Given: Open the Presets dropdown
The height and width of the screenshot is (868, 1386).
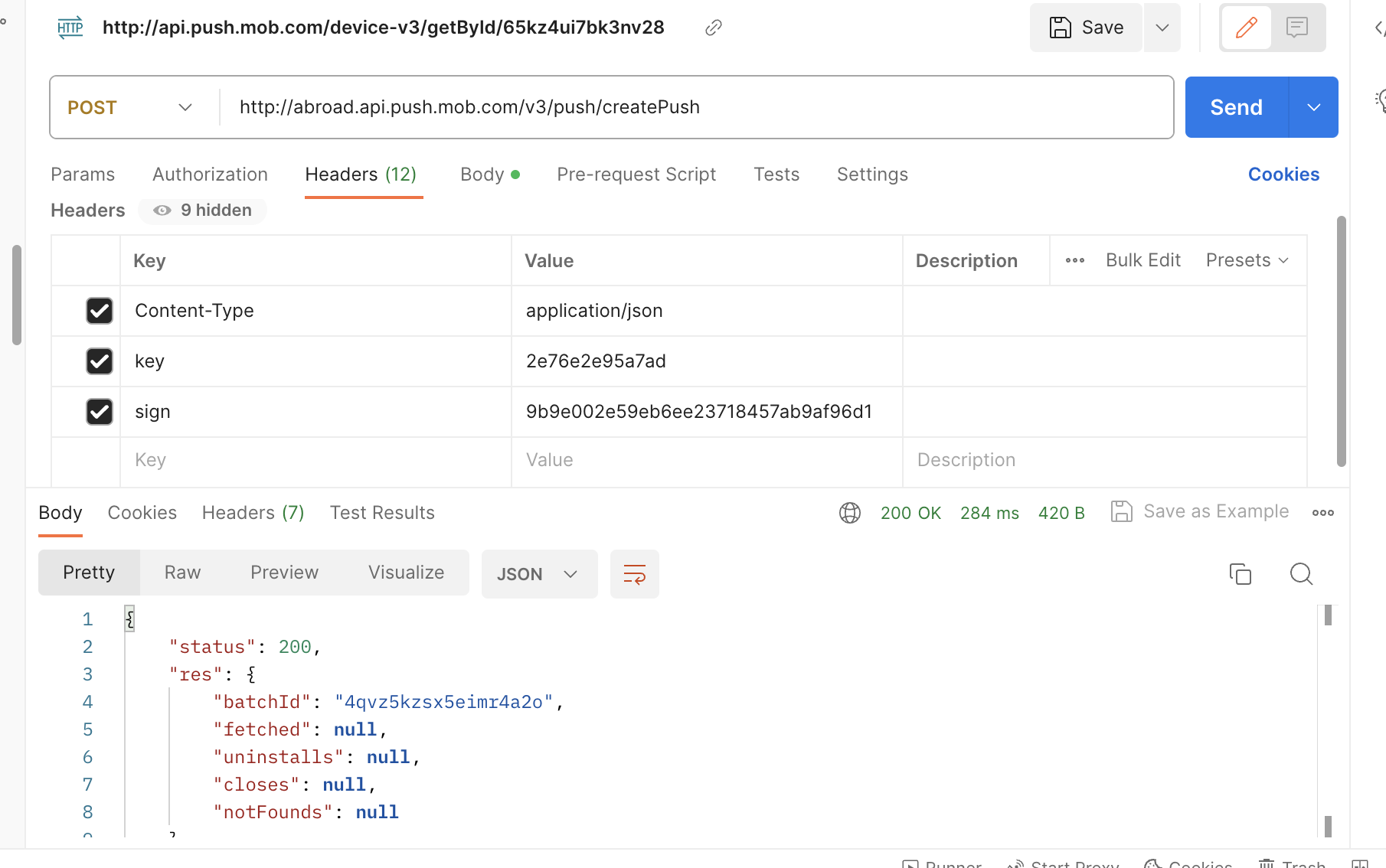Looking at the screenshot, I should (x=1247, y=260).
